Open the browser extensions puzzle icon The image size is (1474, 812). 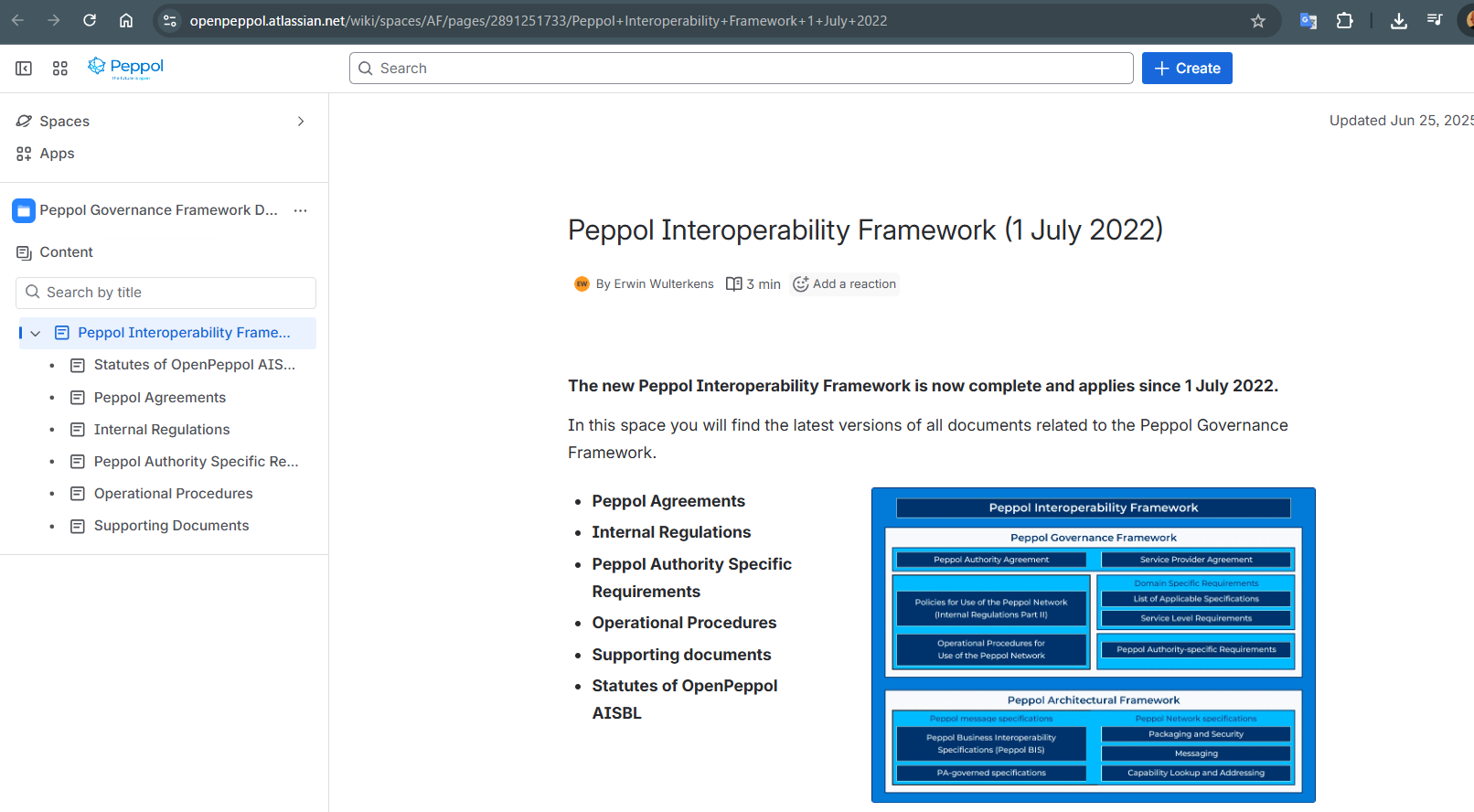click(x=1344, y=20)
